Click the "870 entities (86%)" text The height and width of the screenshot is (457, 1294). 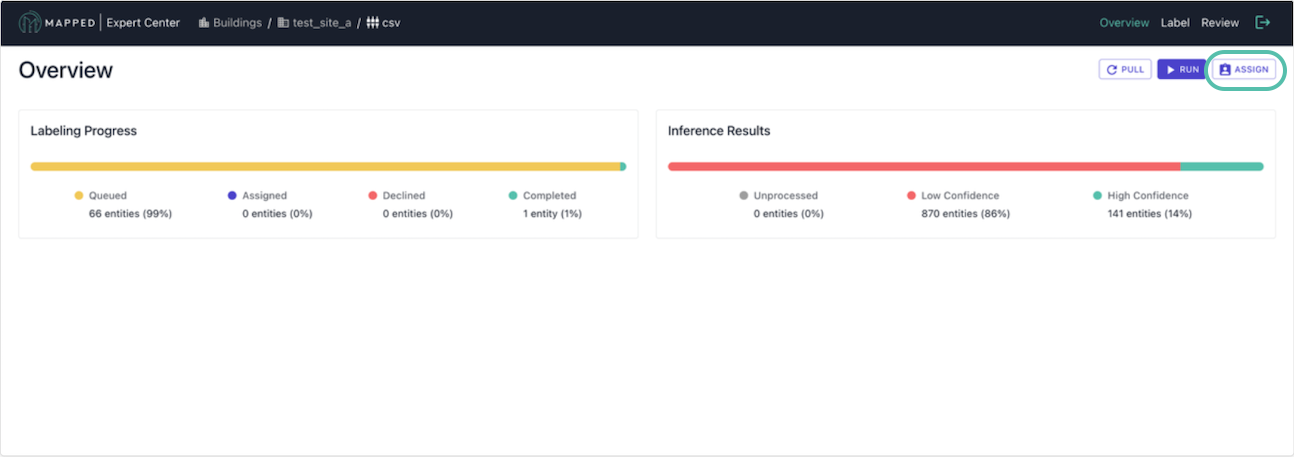coord(965,213)
